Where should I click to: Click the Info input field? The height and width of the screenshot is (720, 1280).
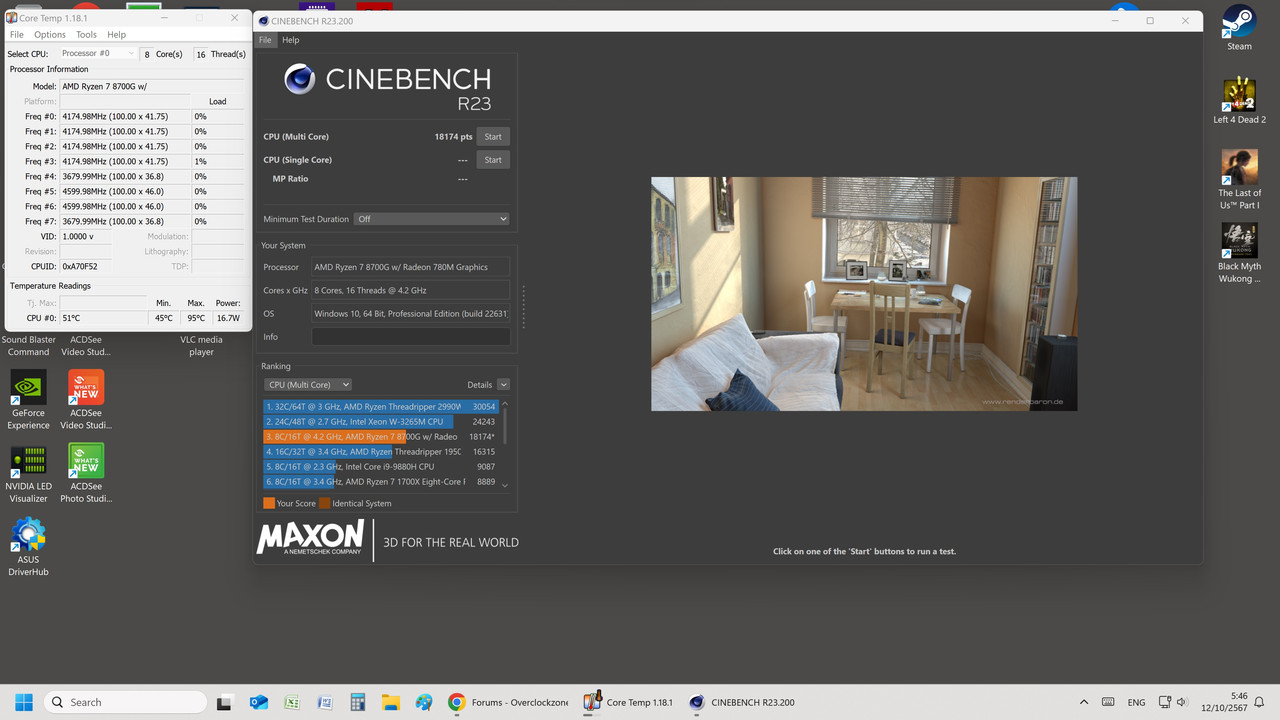pyautogui.click(x=411, y=337)
